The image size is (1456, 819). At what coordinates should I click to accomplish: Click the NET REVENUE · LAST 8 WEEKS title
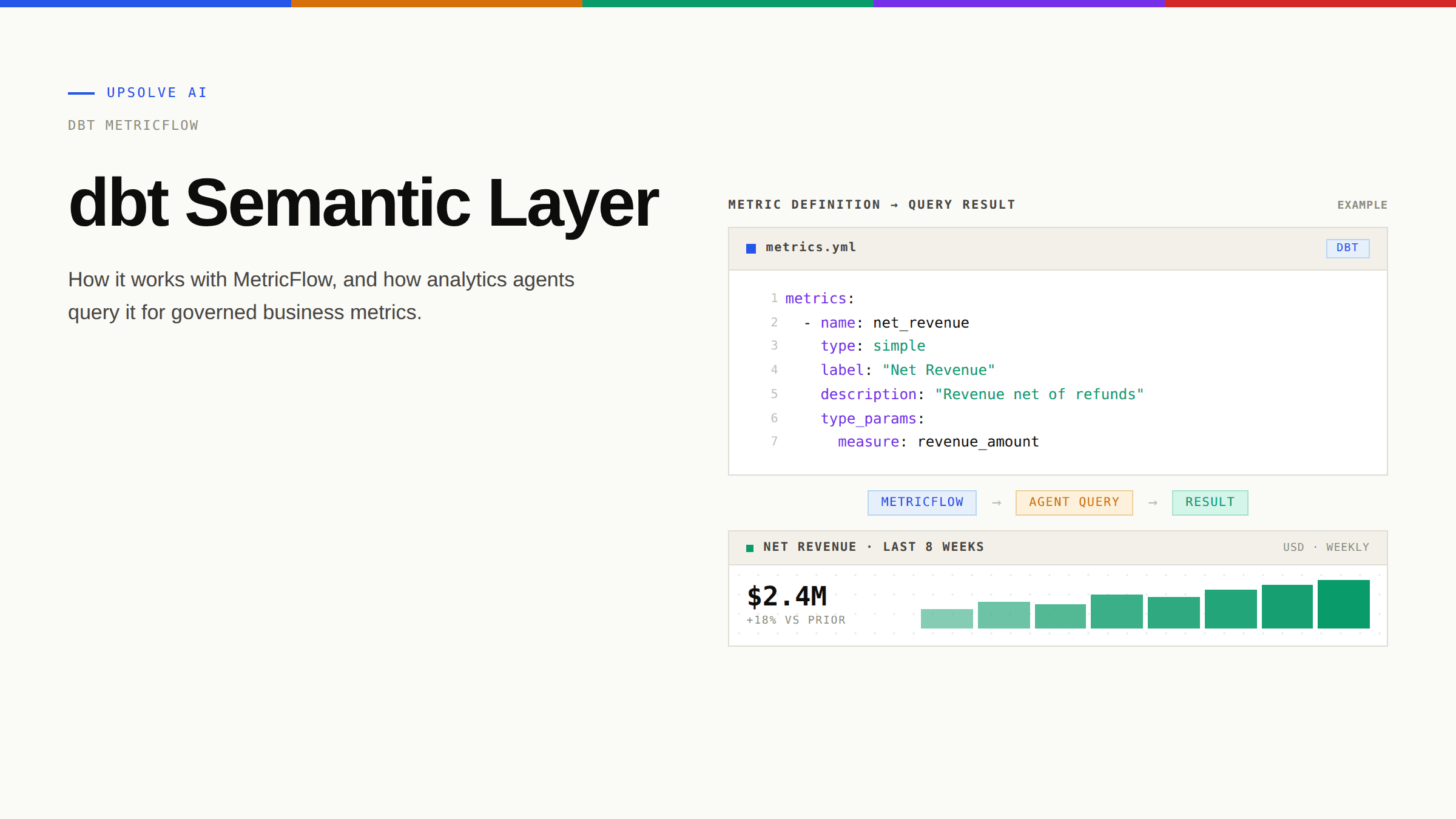click(x=874, y=547)
